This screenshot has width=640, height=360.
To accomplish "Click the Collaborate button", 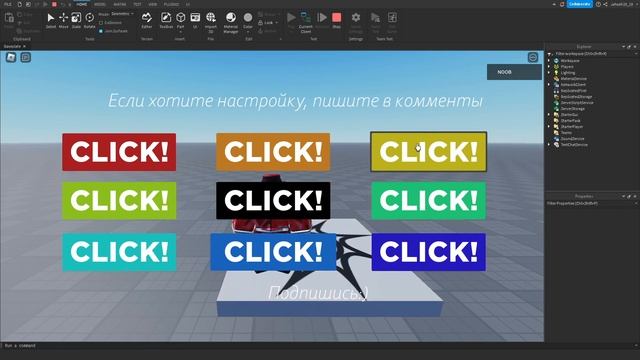I will (x=580, y=4).
